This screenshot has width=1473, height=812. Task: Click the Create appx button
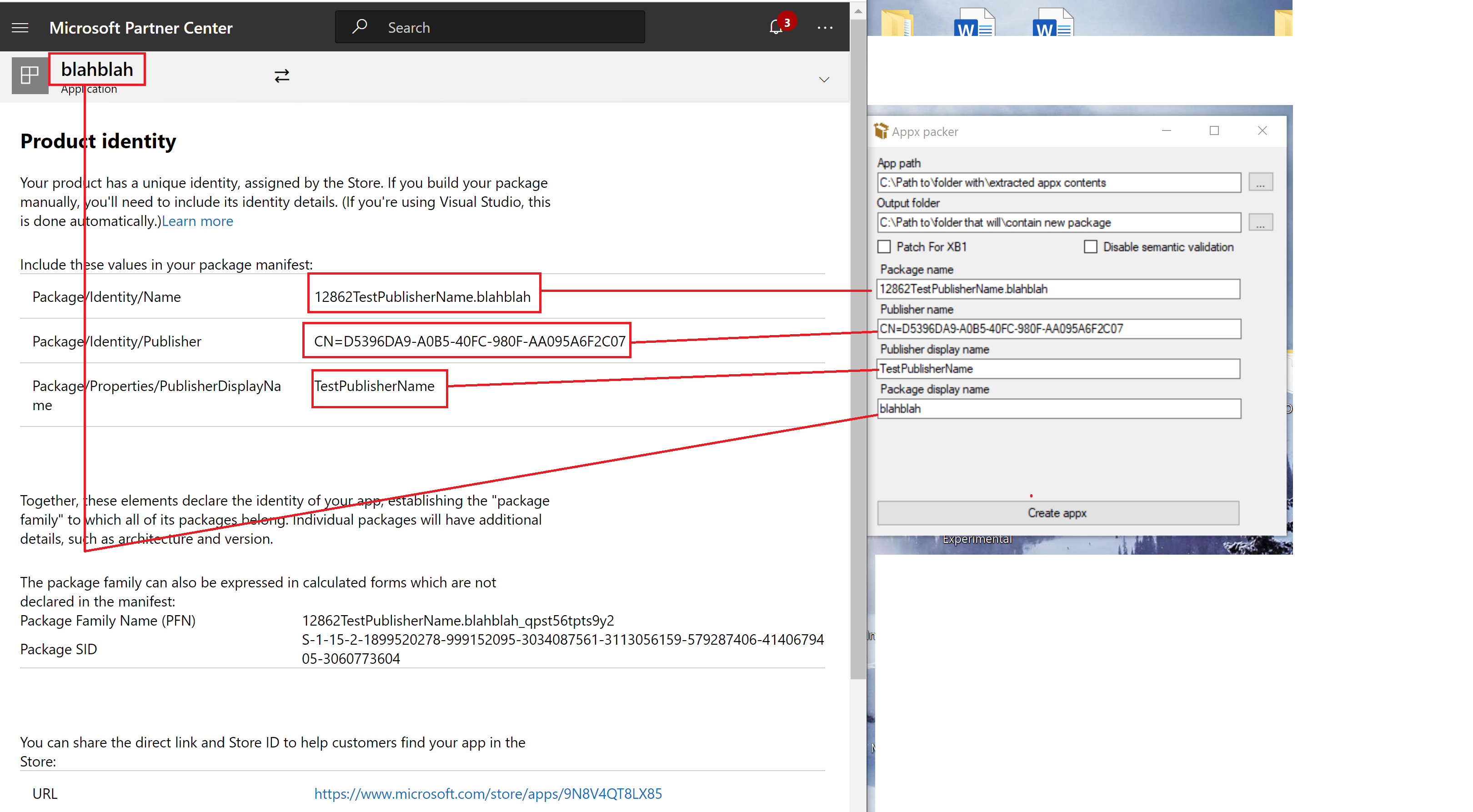(x=1057, y=513)
